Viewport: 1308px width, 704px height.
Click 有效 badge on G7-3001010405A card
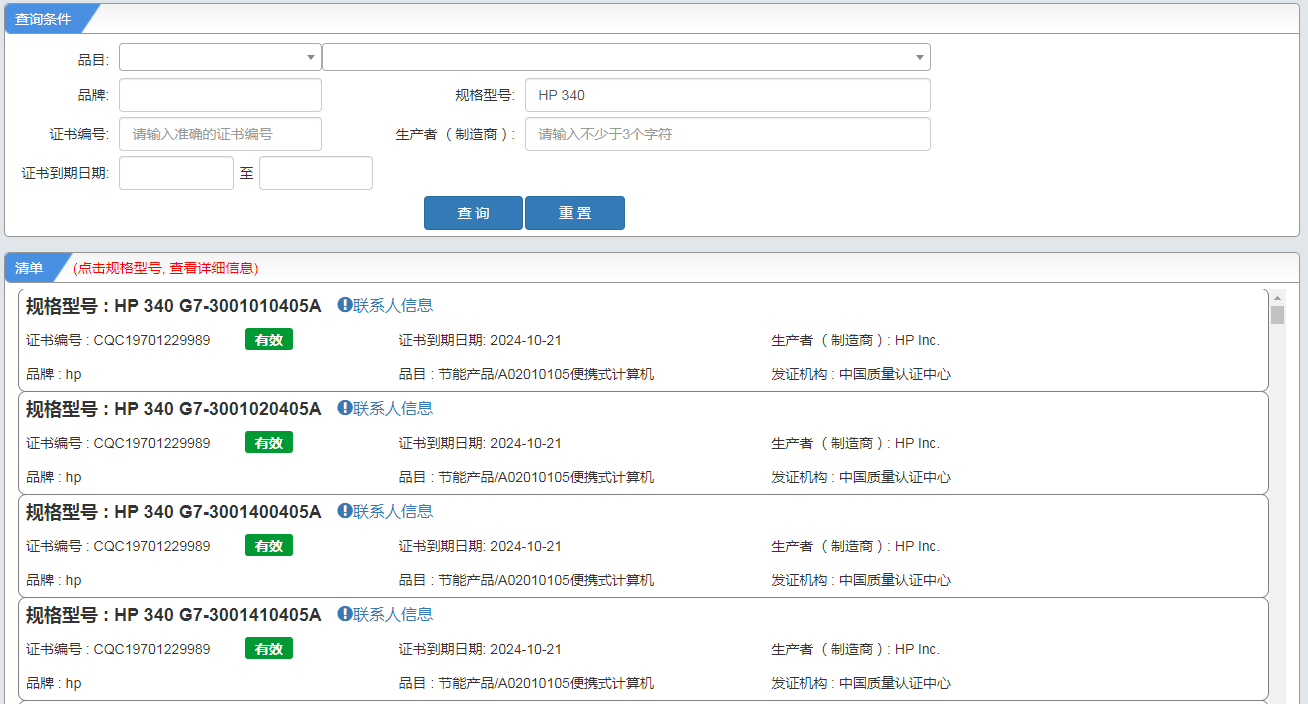pyautogui.click(x=269, y=340)
